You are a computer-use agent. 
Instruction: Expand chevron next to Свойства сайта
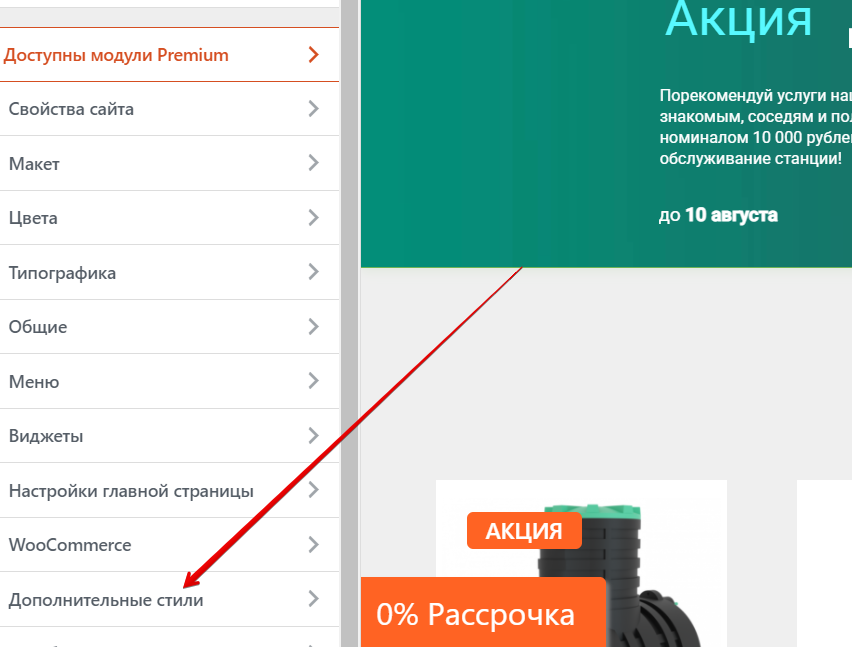[x=314, y=109]
